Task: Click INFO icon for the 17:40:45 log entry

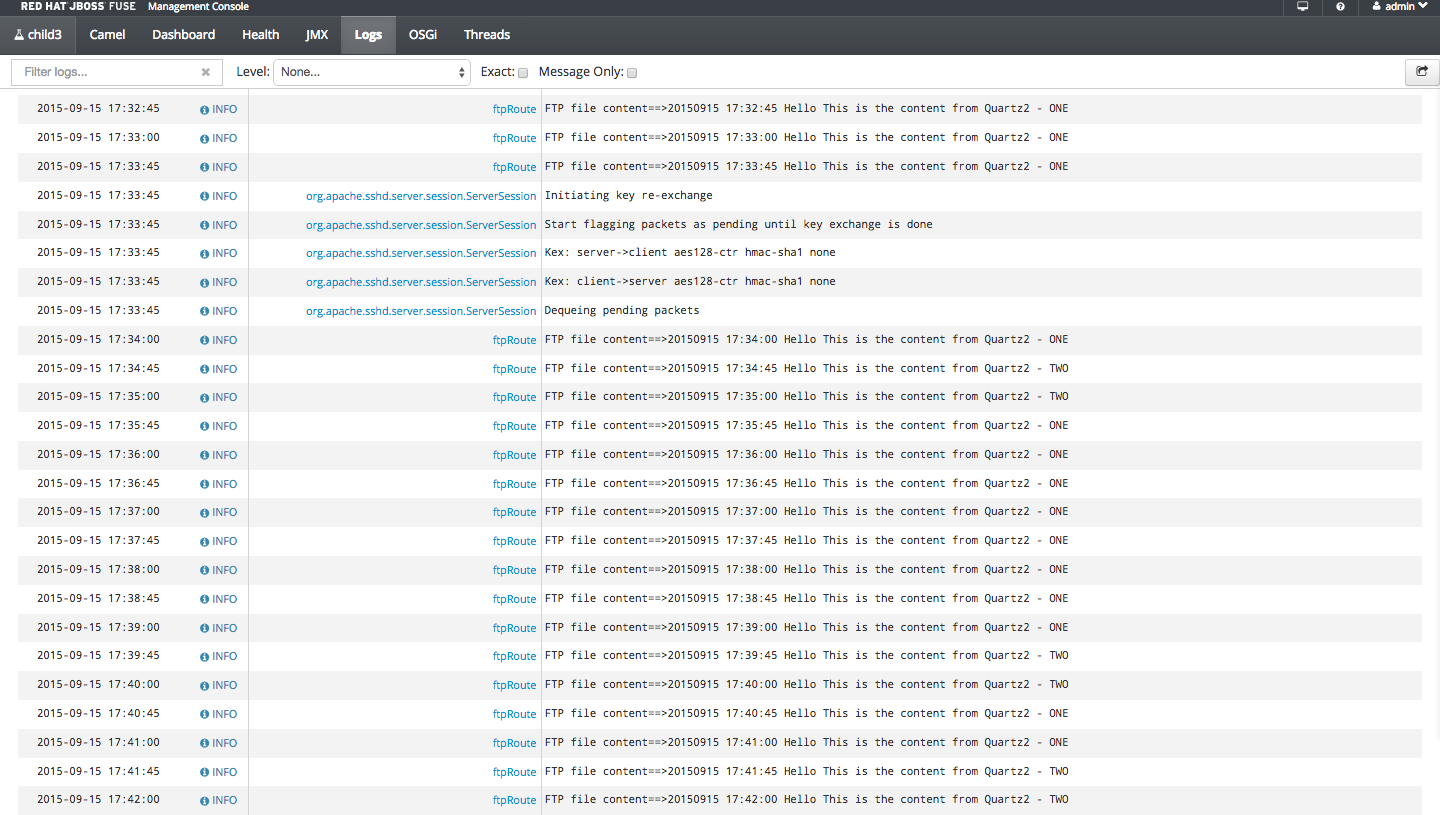Action: [205, 715]
